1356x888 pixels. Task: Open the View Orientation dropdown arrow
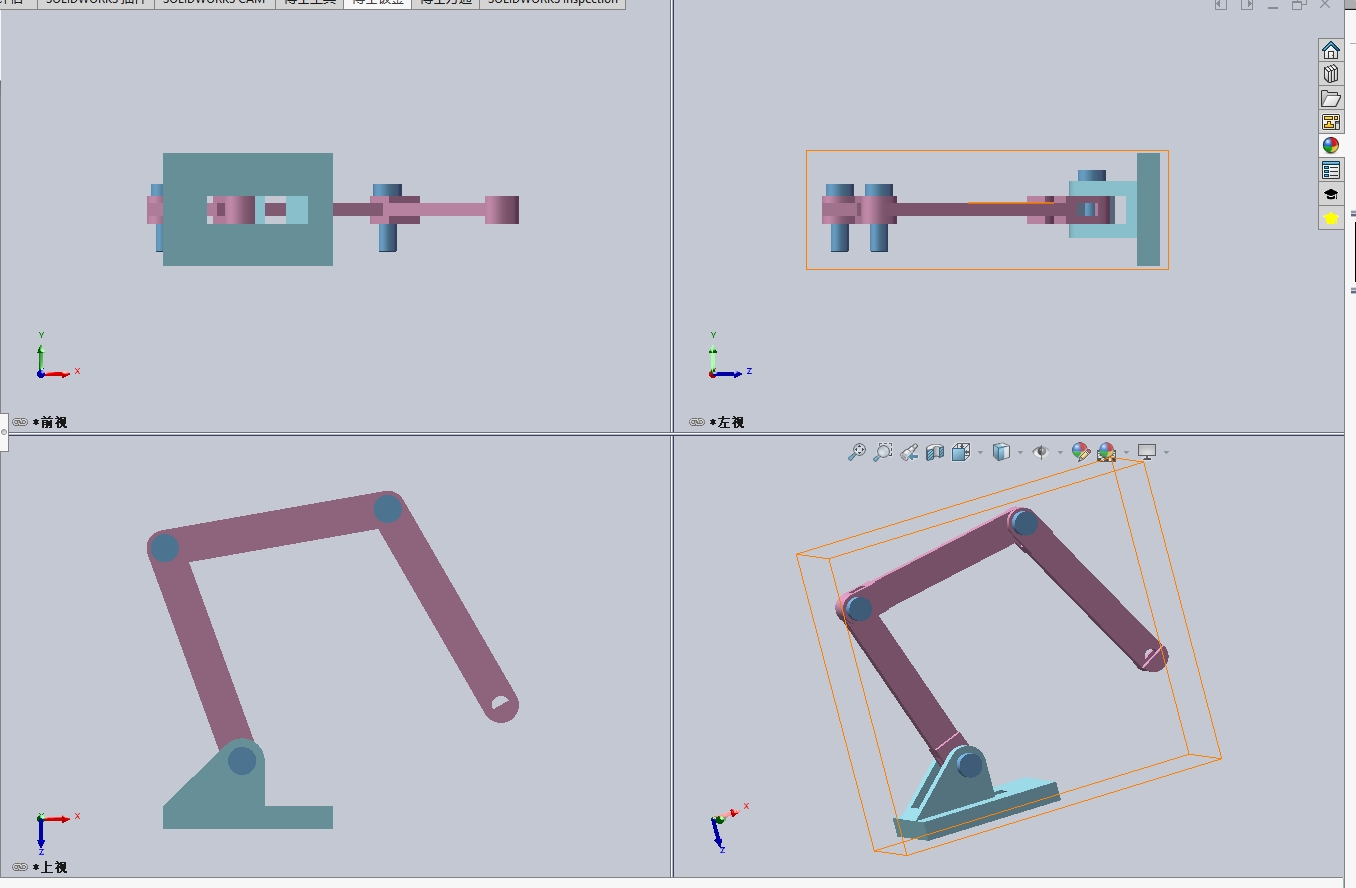click(x=980, y=453)
